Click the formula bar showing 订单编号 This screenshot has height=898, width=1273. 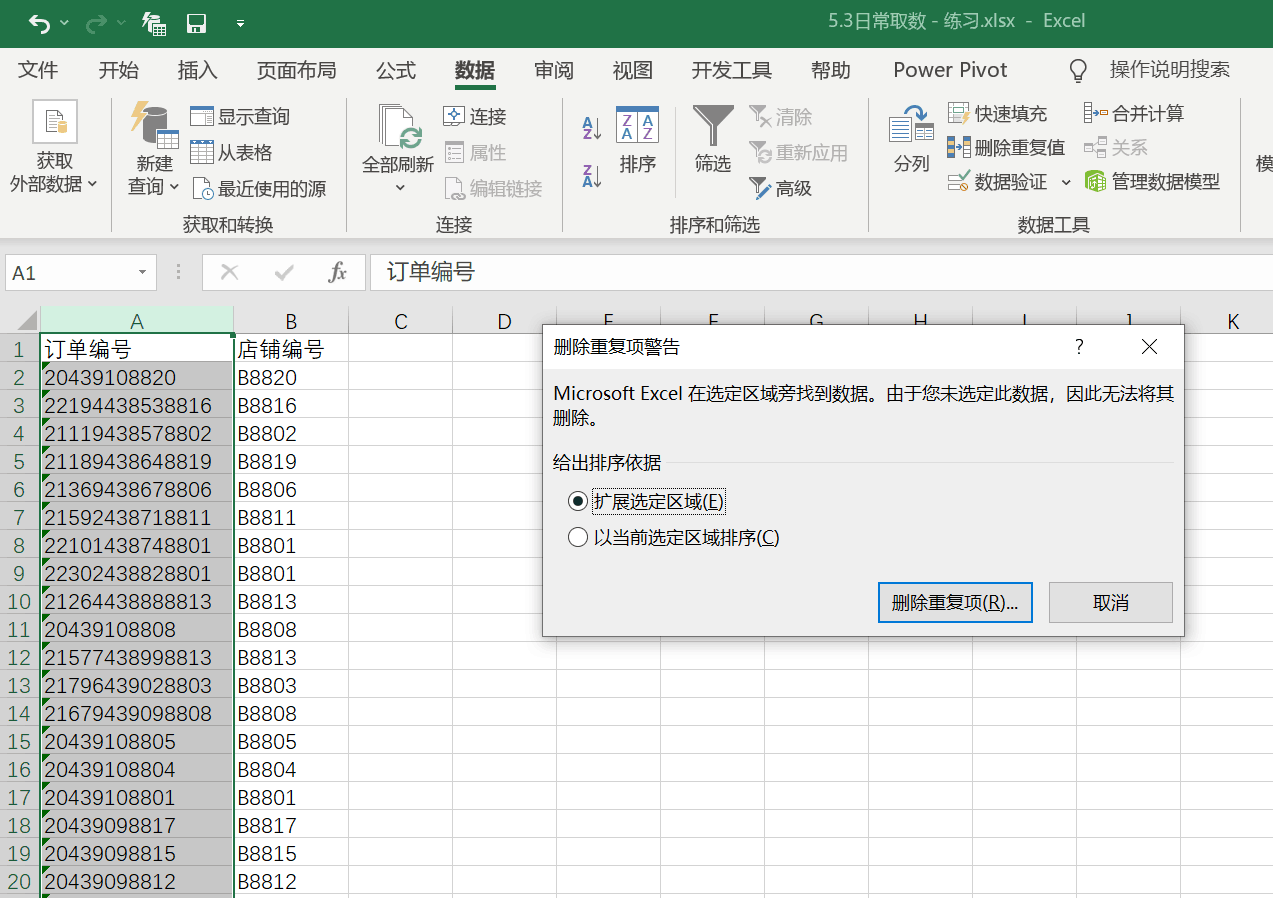click(x=821, y=272)
